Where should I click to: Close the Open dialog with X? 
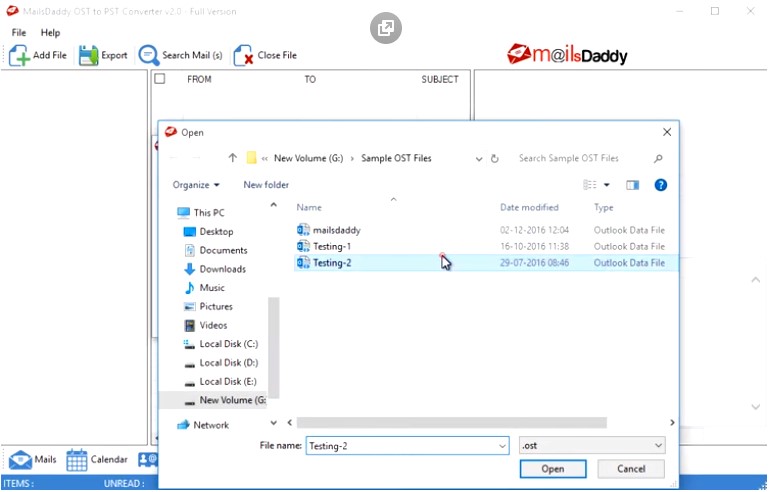(667, 132)
